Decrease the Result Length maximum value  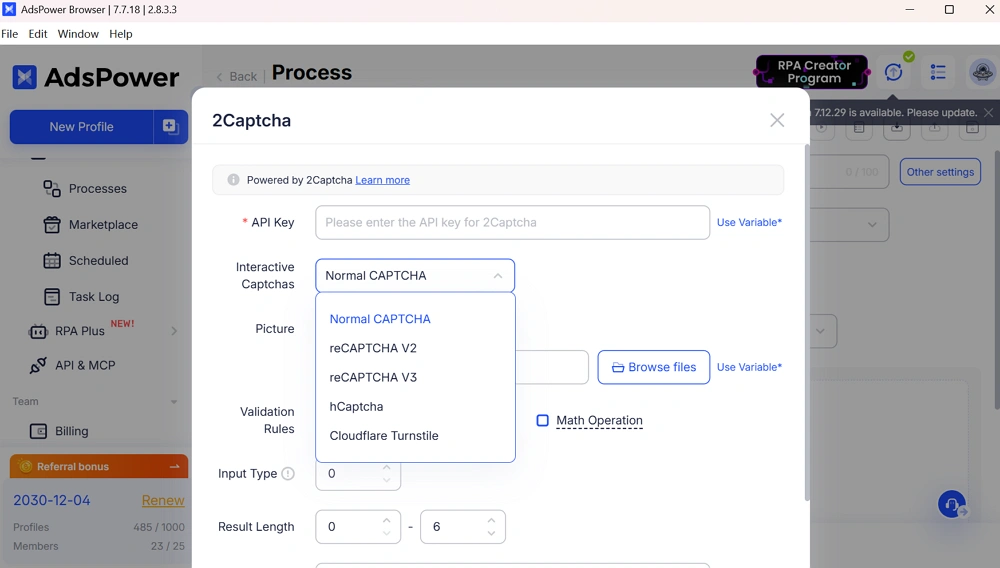click(491, 534)
